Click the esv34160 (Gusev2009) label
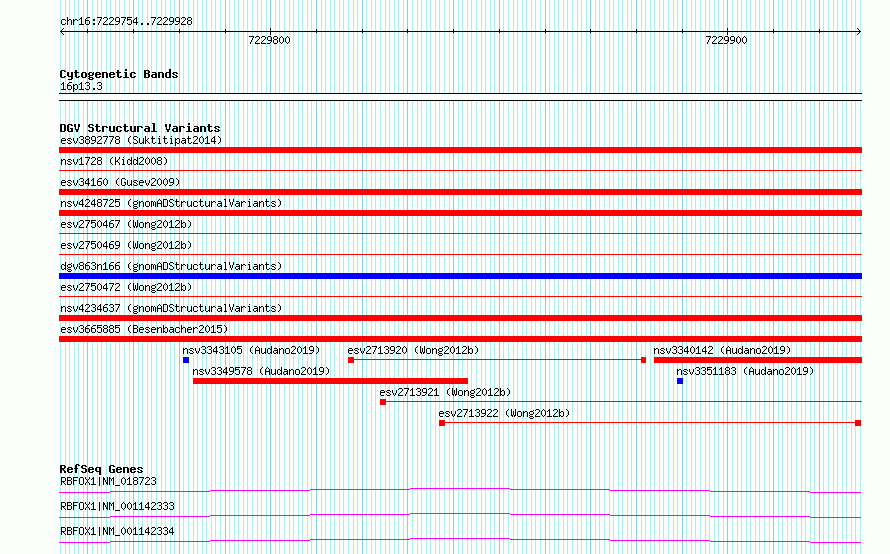Viewport: 890px width, 554px height. click(120, 182)
